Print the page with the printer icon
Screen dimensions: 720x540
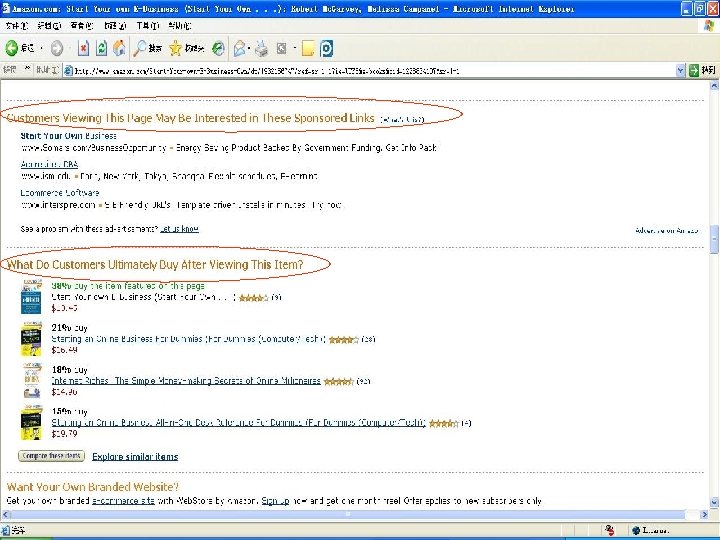click(262, 48)
